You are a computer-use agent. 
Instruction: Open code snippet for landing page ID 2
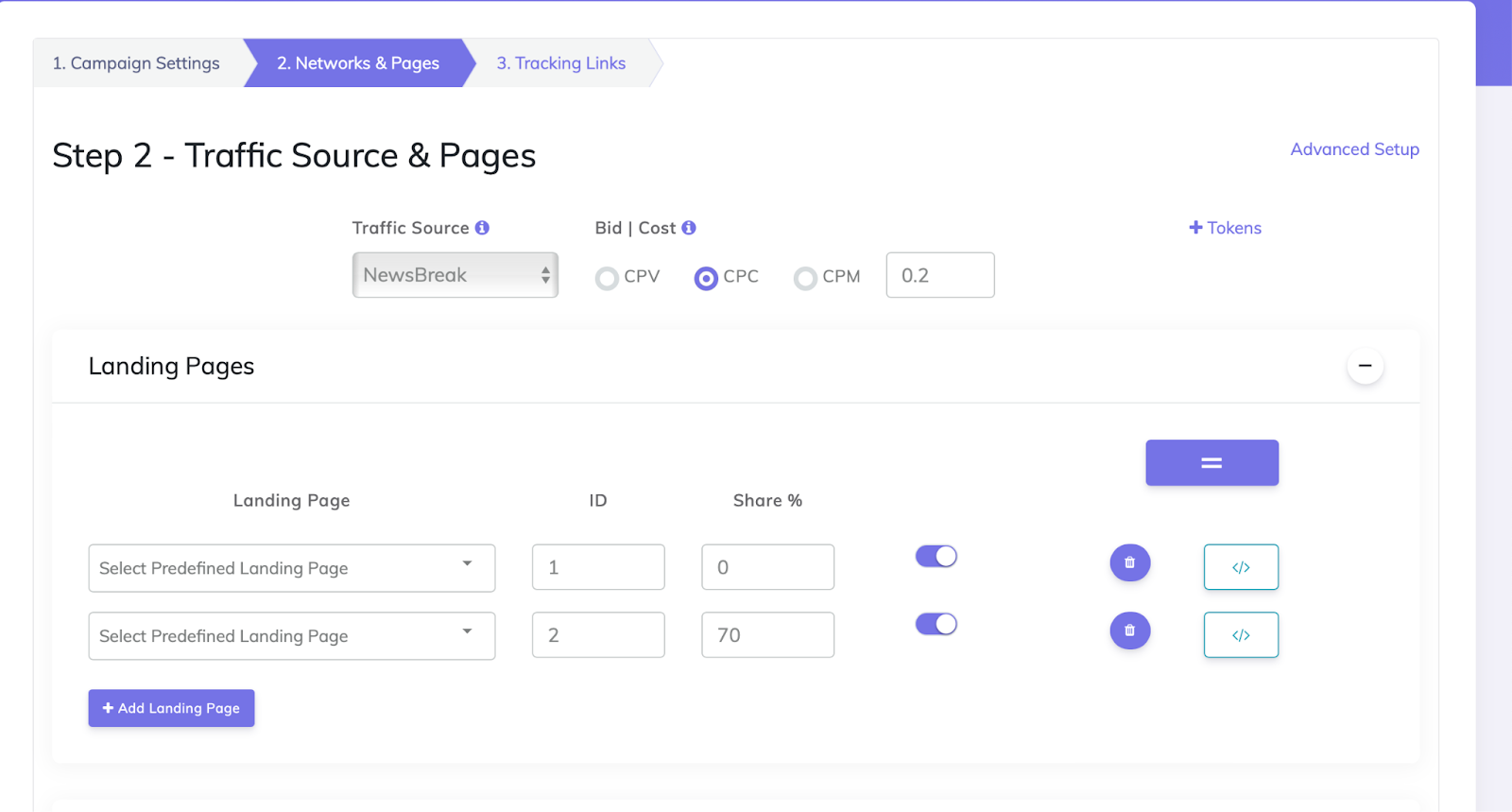(1241, 635)
